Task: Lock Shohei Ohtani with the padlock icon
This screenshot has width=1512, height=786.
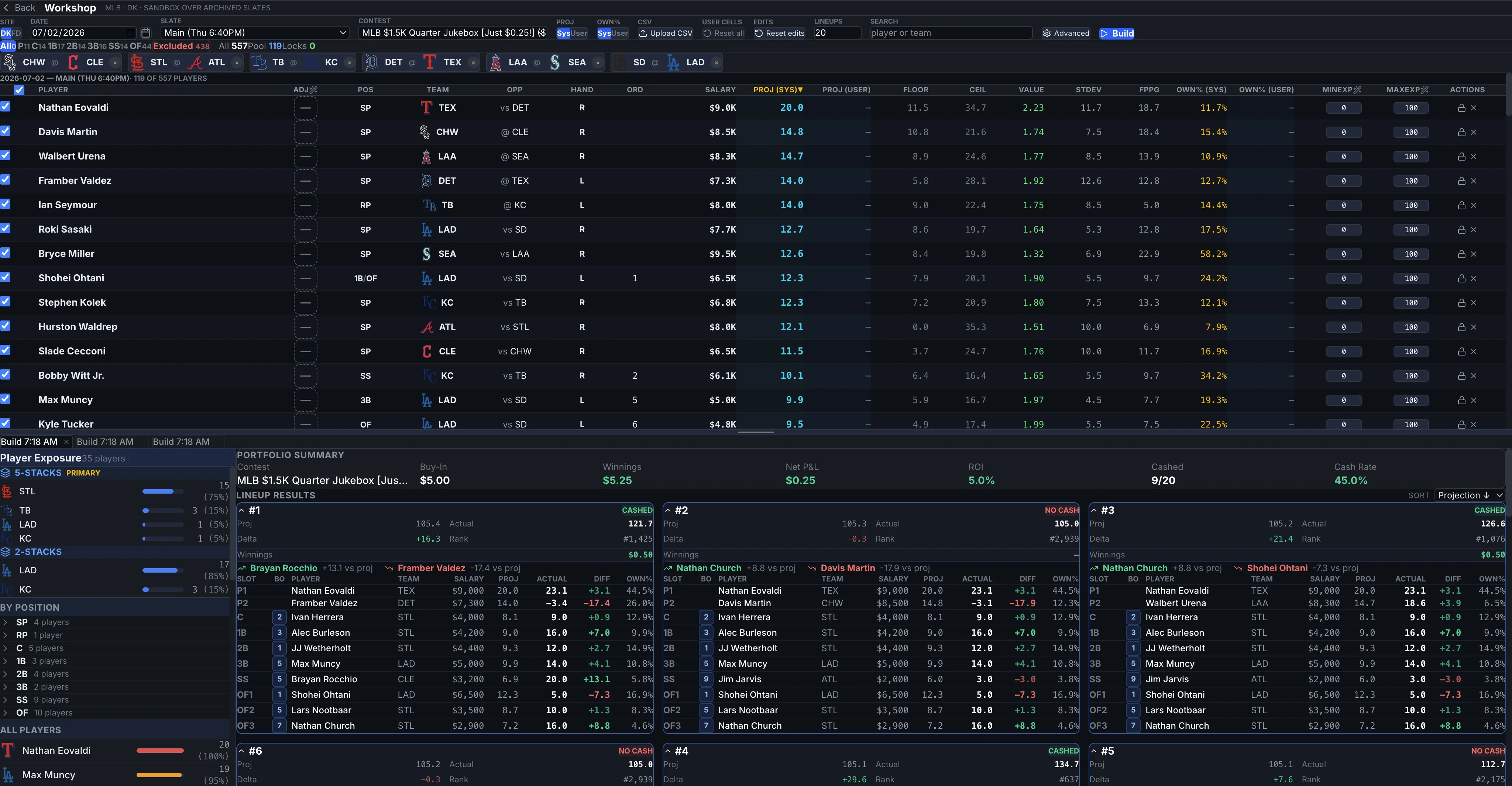Action: [1461, 279]
